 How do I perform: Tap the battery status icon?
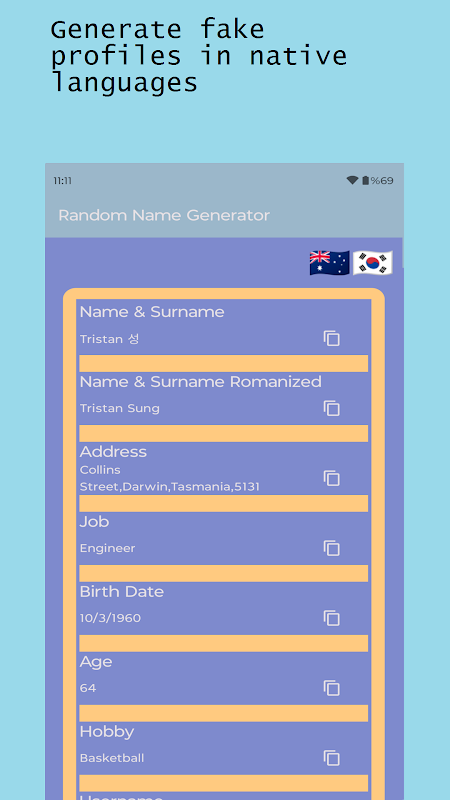click(x=365, y=180)
